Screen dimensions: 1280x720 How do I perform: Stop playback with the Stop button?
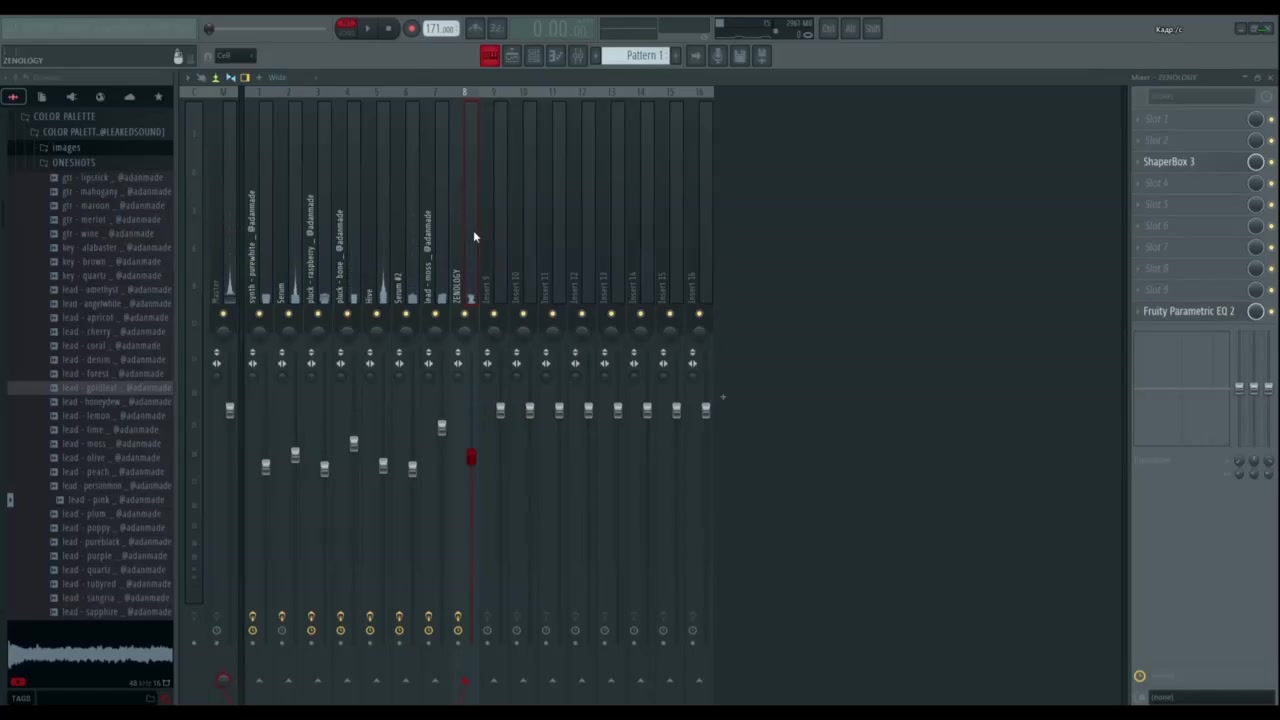tap(389, 29)
